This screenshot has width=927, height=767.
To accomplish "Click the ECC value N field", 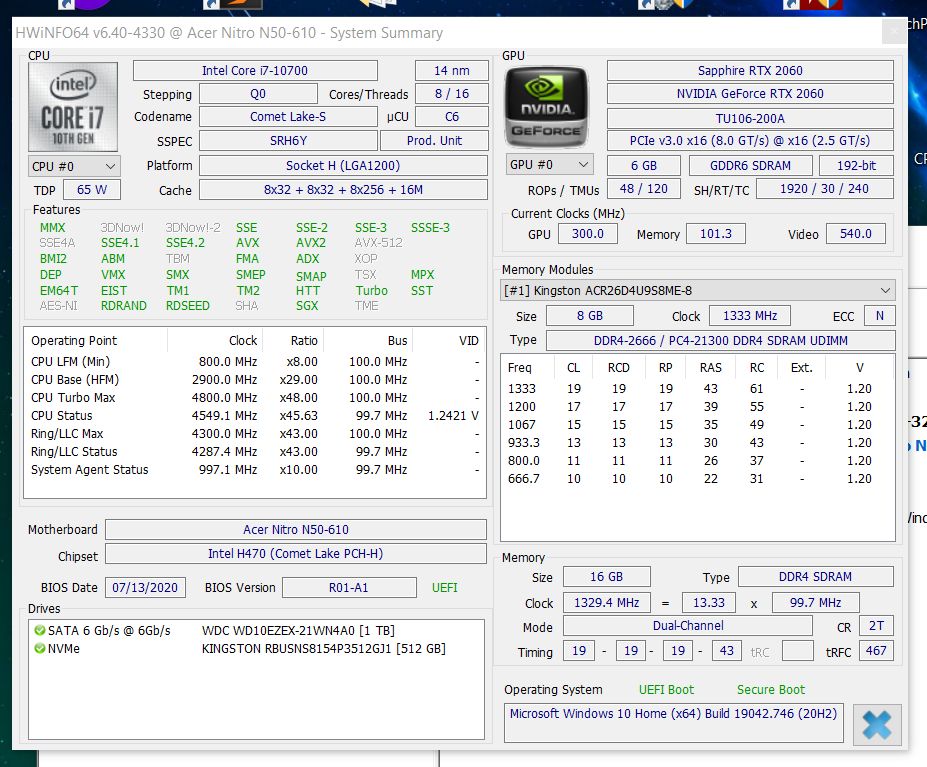I will [880, 316].
